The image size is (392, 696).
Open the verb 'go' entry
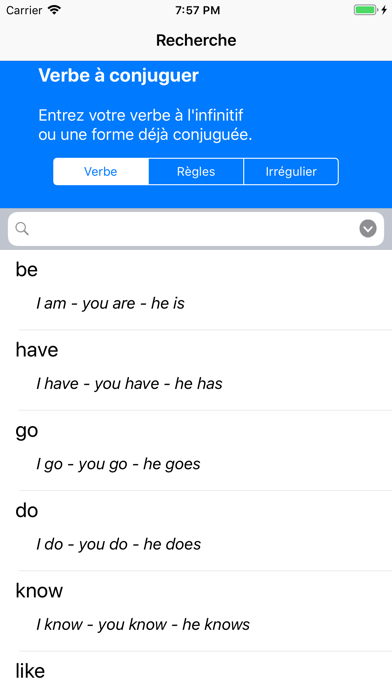pos(196,451)
